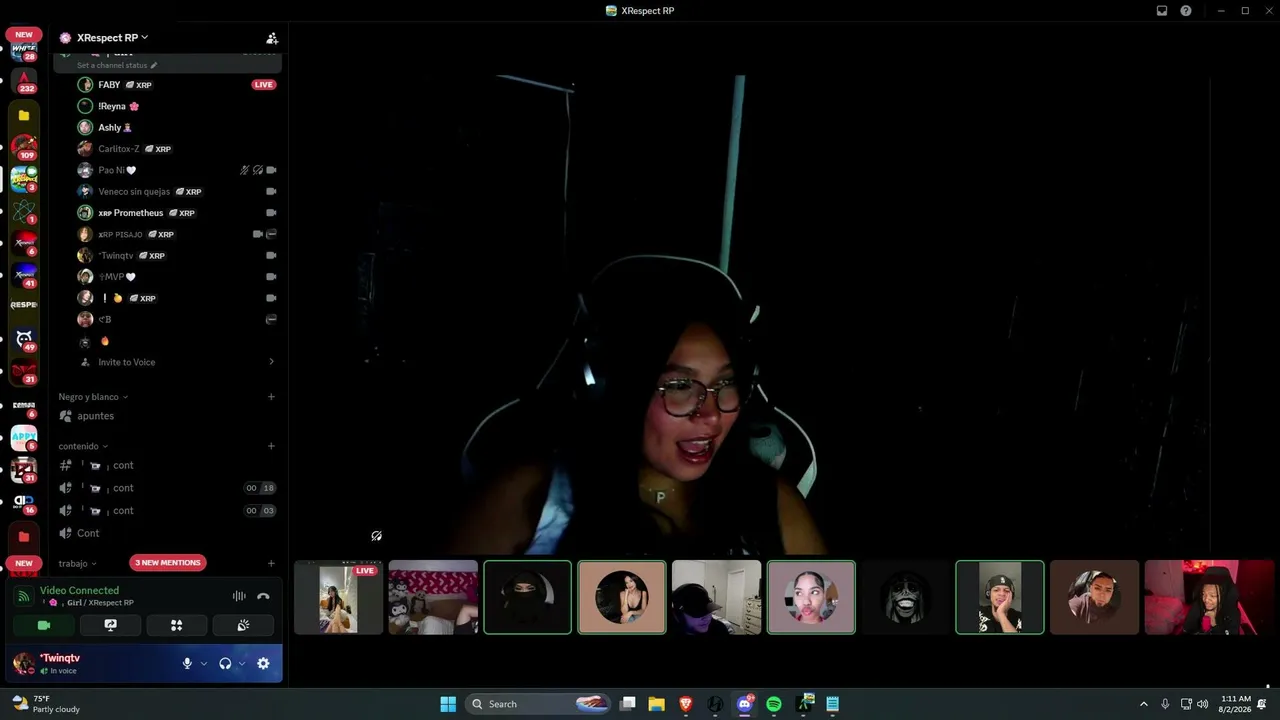Click the camera icon on Veneco sin quejas row
Screen dimensions: 1280x720
(x=271, y=191)
